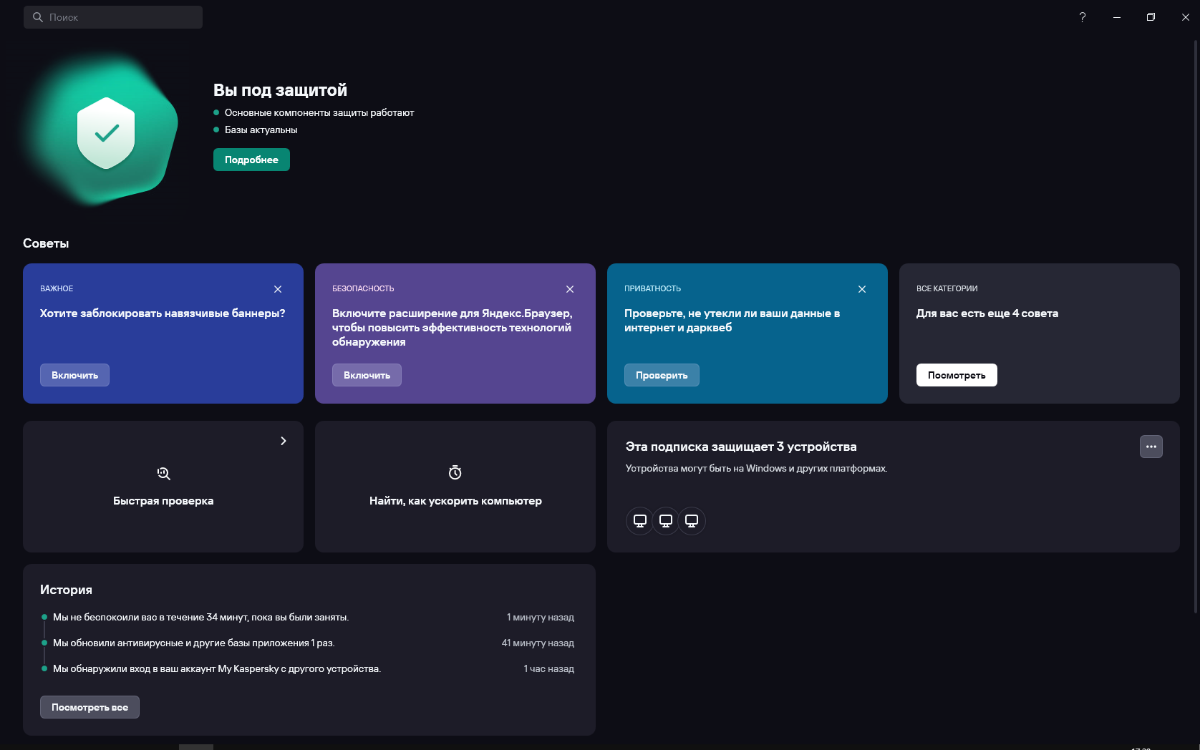Viewport: 1200px width, 750px height.
Task: Click the 1 час назад timestamp
Action: (549, 669)
